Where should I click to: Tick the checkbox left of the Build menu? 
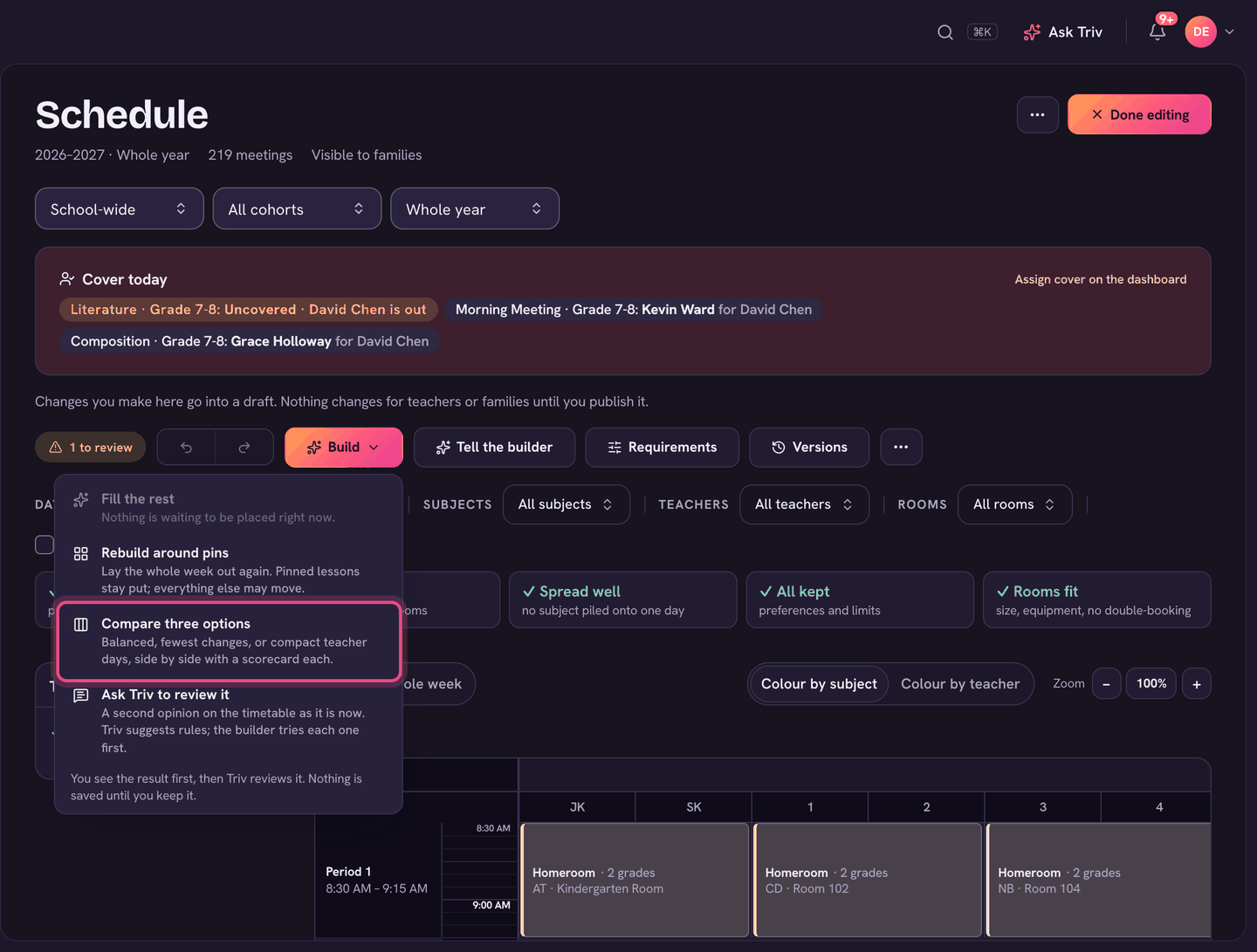pos(45,544)
